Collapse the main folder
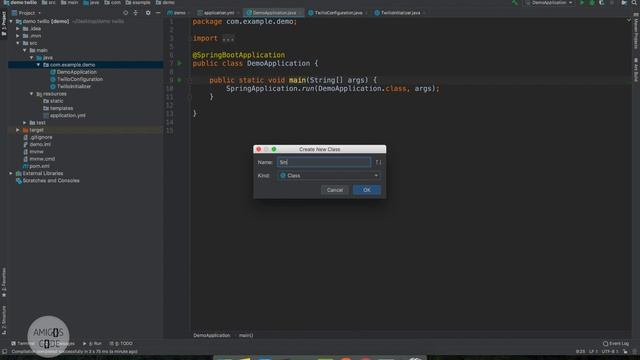Viewport: 640px width, 360px height. (x=25, y=50)
